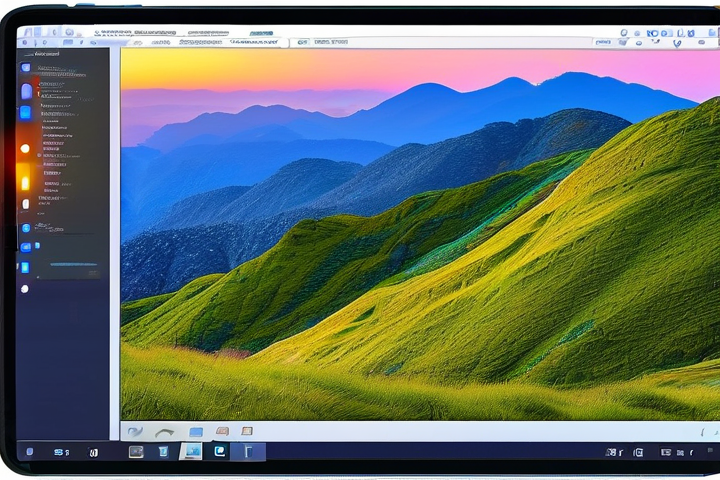Click the curved arrow icon below the image
The height and width of the screenshot is (480, 720).
pyautogui.click(x=137, y=432)
